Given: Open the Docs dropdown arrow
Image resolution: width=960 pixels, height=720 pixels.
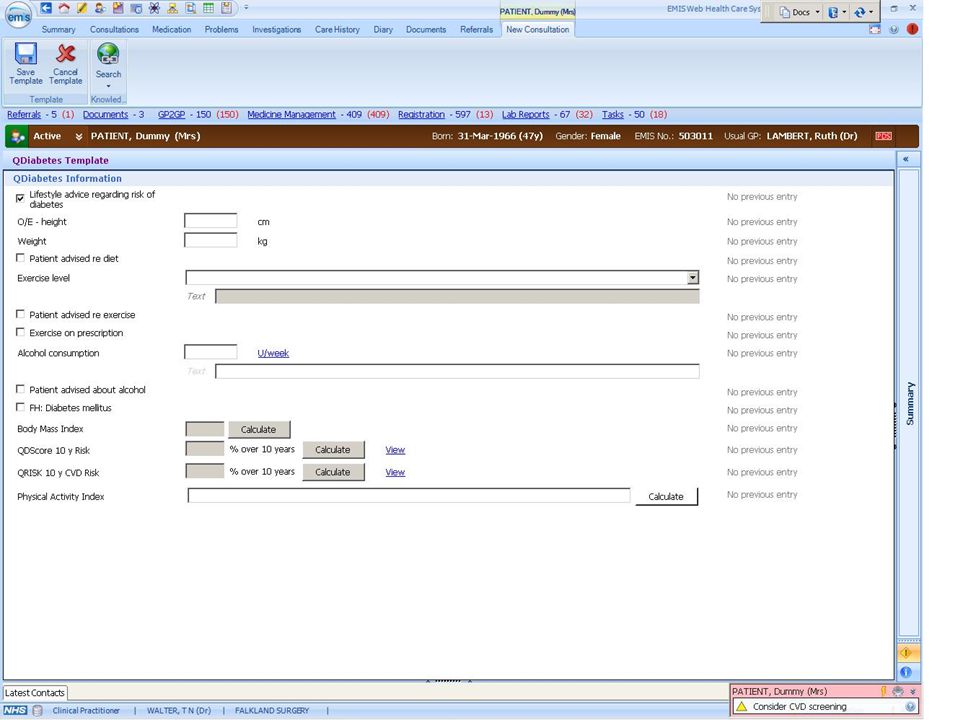Looking at the screenshot, I should pyautogui.click(x=817, y=12).
